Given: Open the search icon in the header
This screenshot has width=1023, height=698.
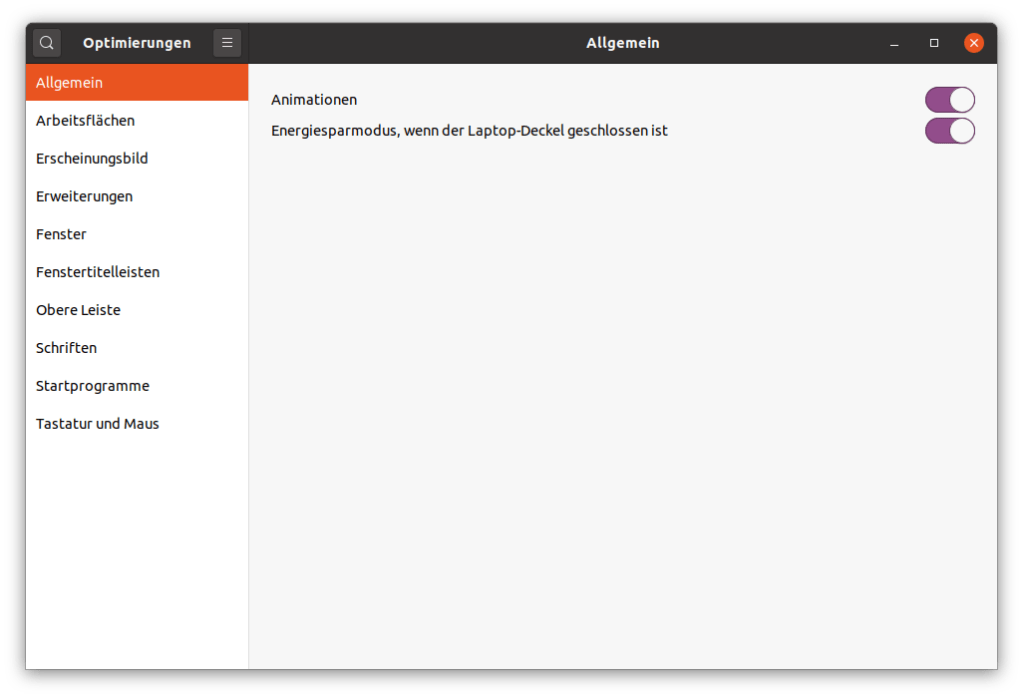Looking at the screenshot, I should (47, 43).
